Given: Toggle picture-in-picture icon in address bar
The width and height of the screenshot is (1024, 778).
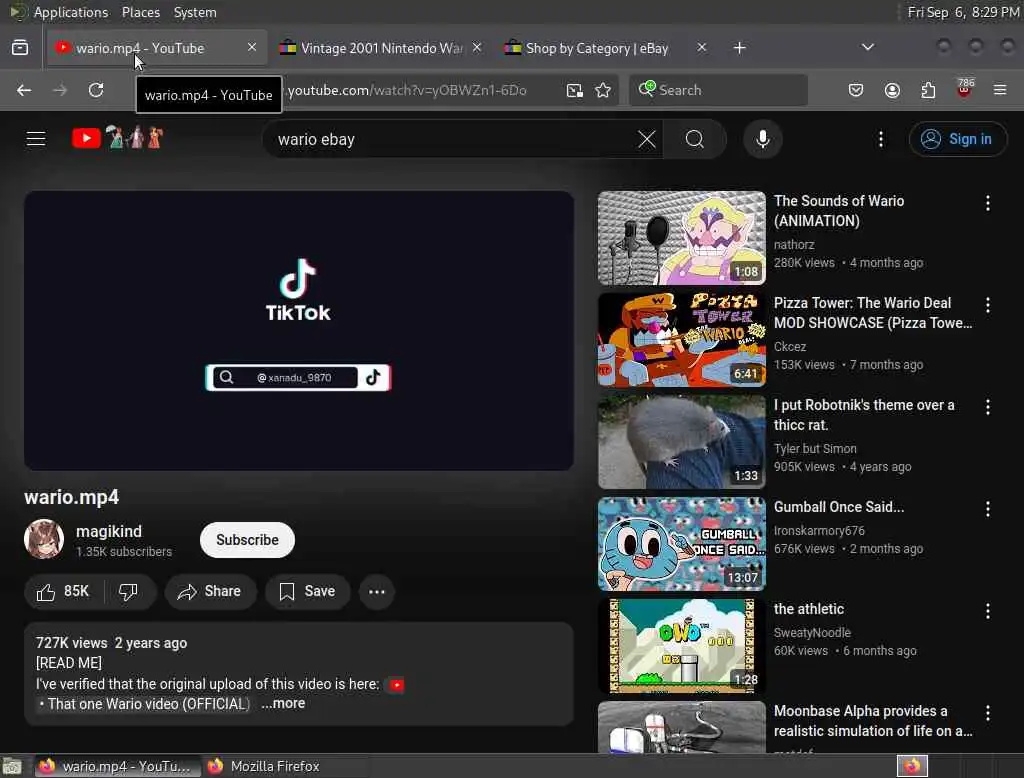Looking at the screenshot, I should pyautogui.click(x=574, y=90).
